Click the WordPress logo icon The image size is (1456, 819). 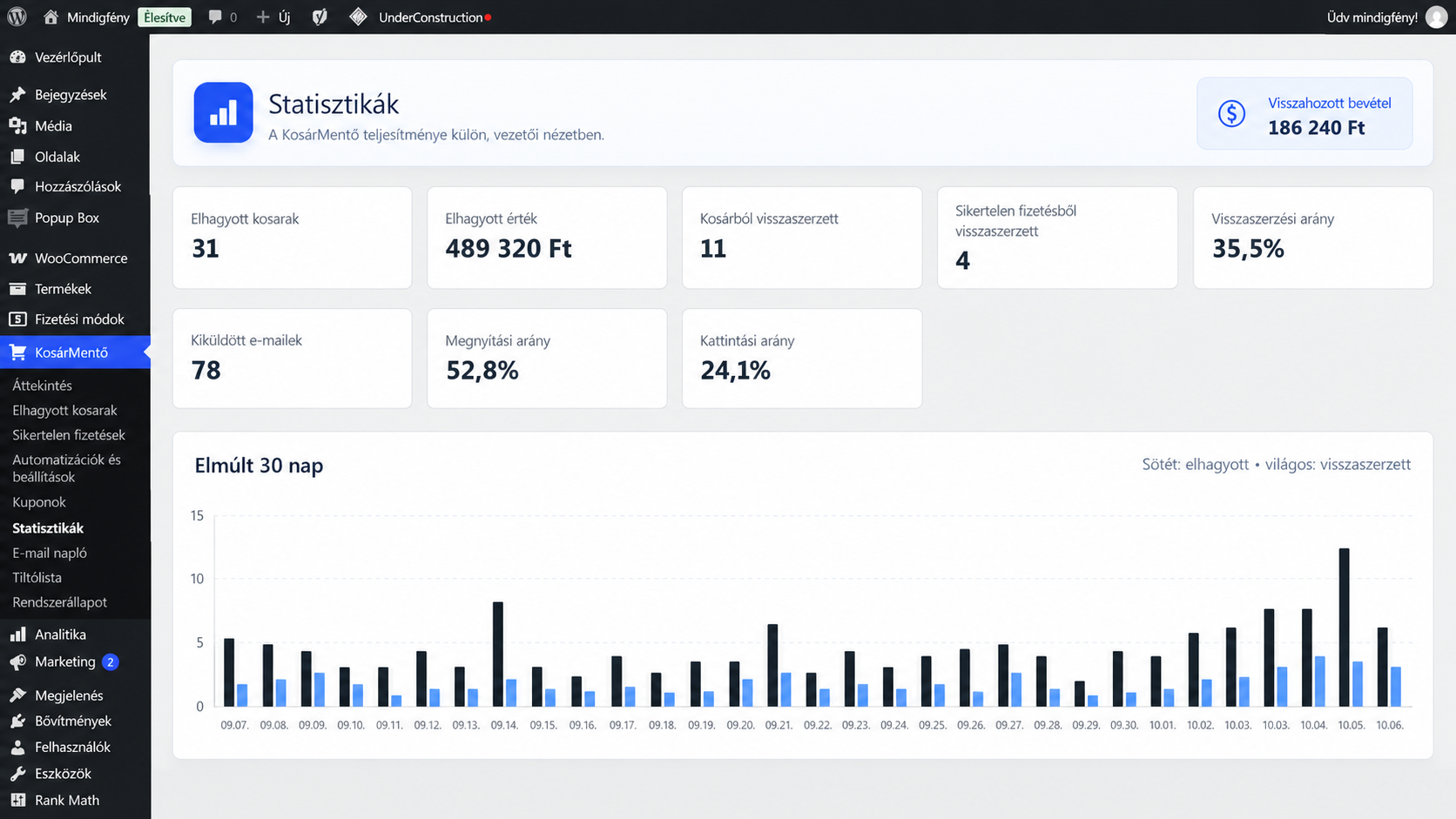coord(17,17)
